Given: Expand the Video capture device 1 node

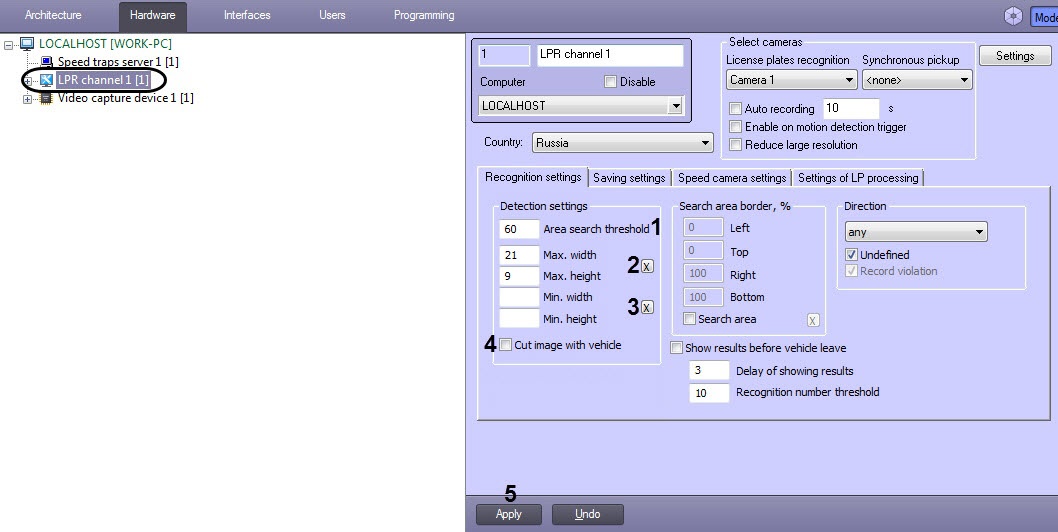Looking at the screenshot, I should pos(27,98).
